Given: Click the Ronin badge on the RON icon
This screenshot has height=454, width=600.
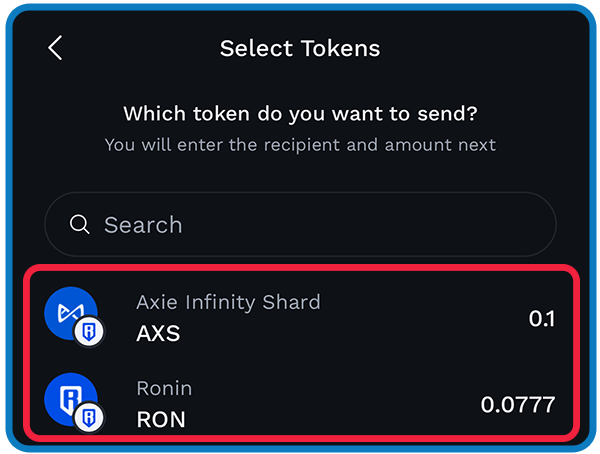Looking at the screenshot, I should click(x=89, y=418).
